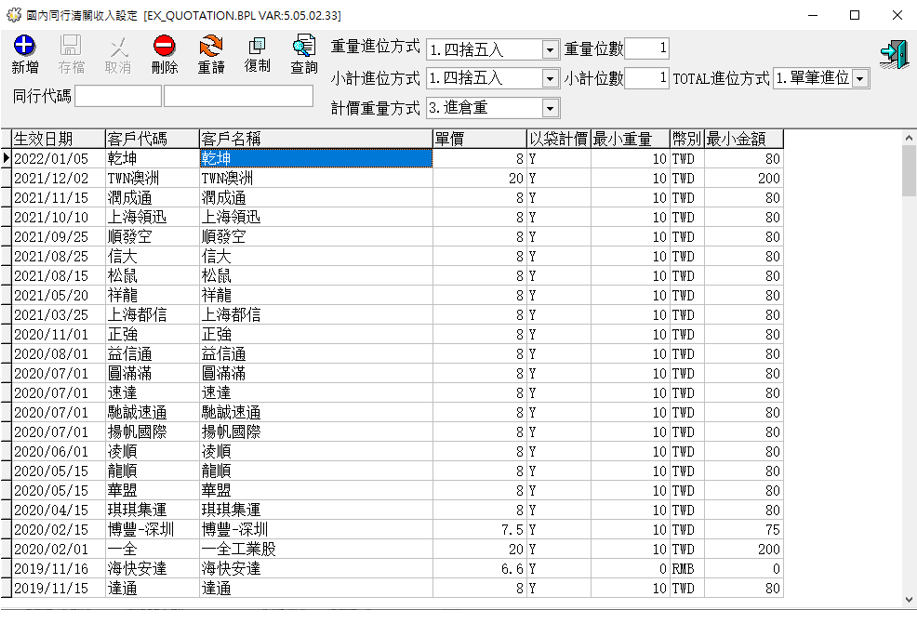Click the first 同行代碼 input field

point(117,96)
